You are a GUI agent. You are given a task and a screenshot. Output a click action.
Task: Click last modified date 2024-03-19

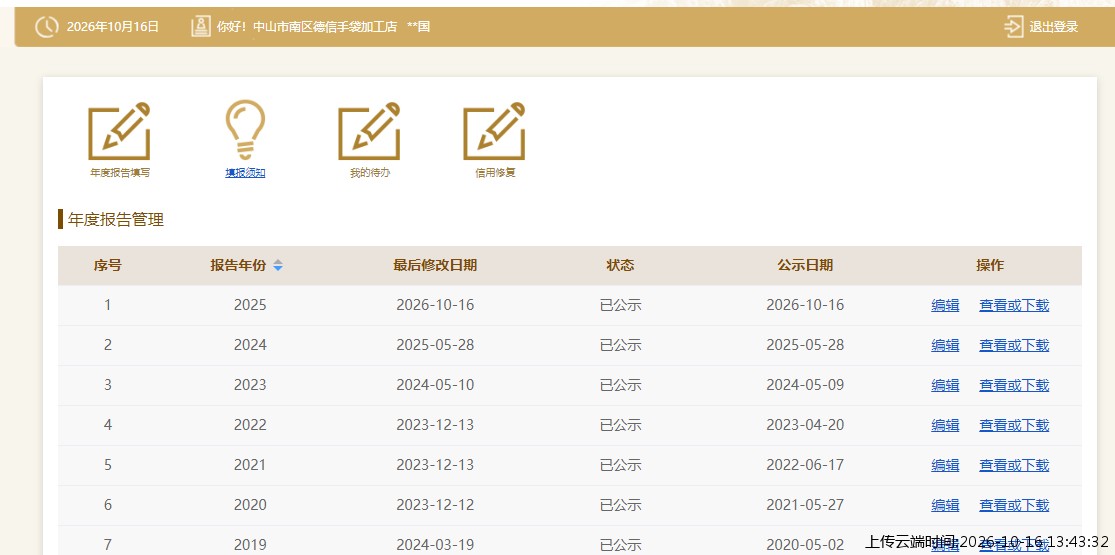(x=435, y=545)
